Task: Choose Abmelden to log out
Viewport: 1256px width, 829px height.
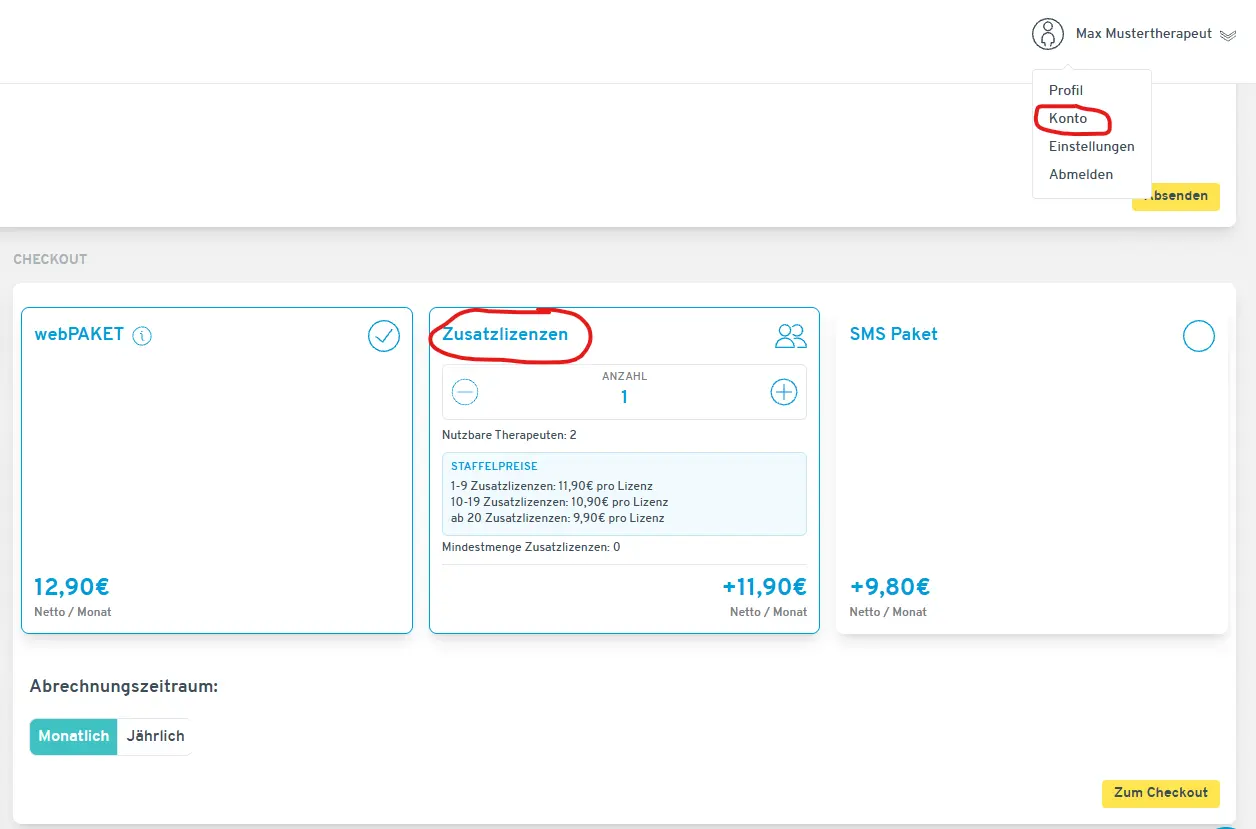Action: [1080, 174]
